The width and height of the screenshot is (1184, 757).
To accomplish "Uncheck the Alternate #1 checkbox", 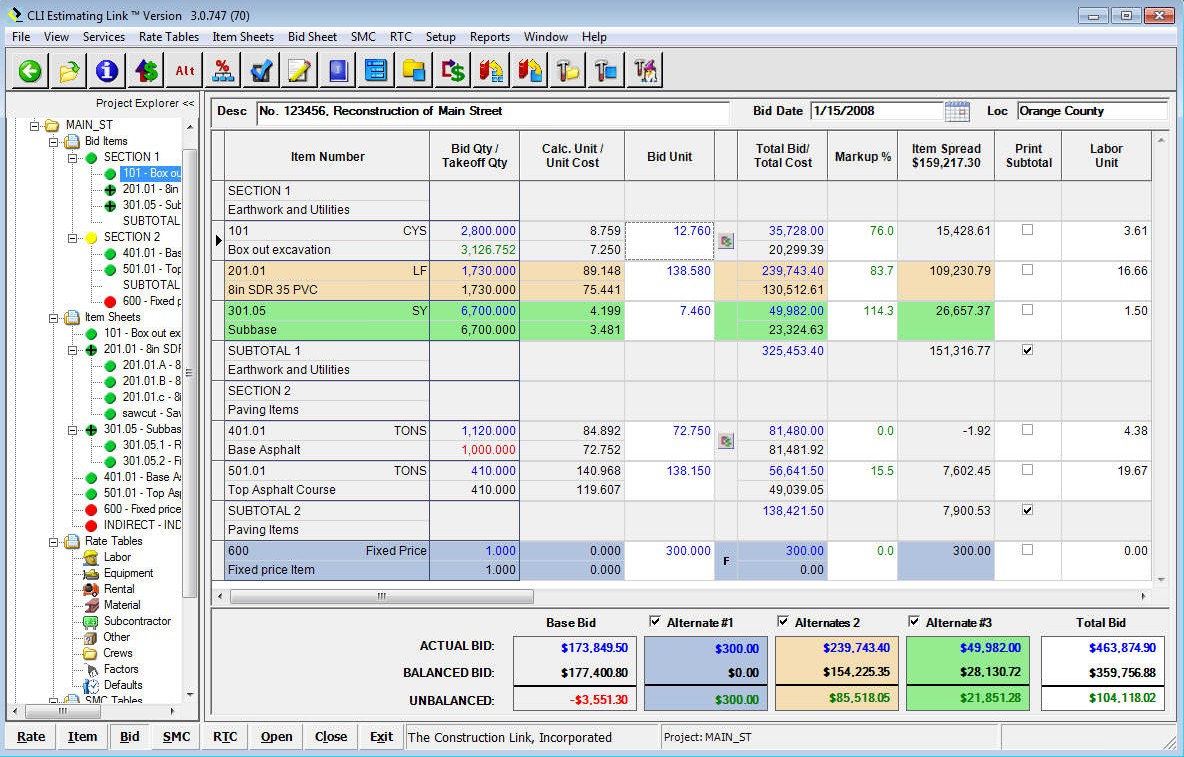I will coord(655,622).
